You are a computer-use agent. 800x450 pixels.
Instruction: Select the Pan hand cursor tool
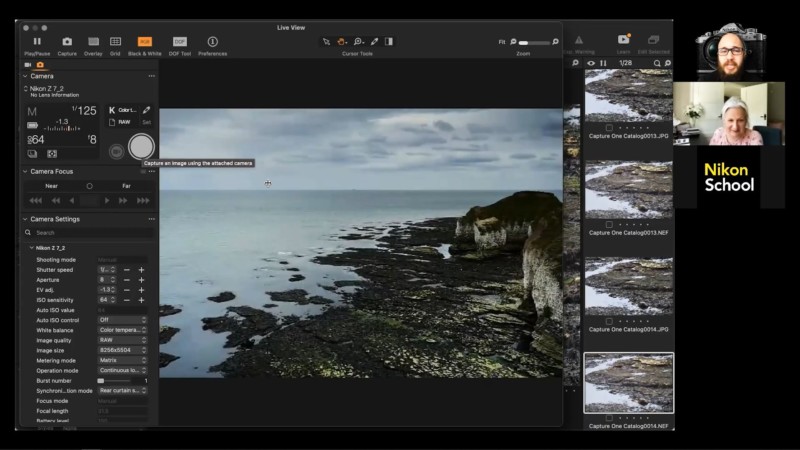pos(341,41)
